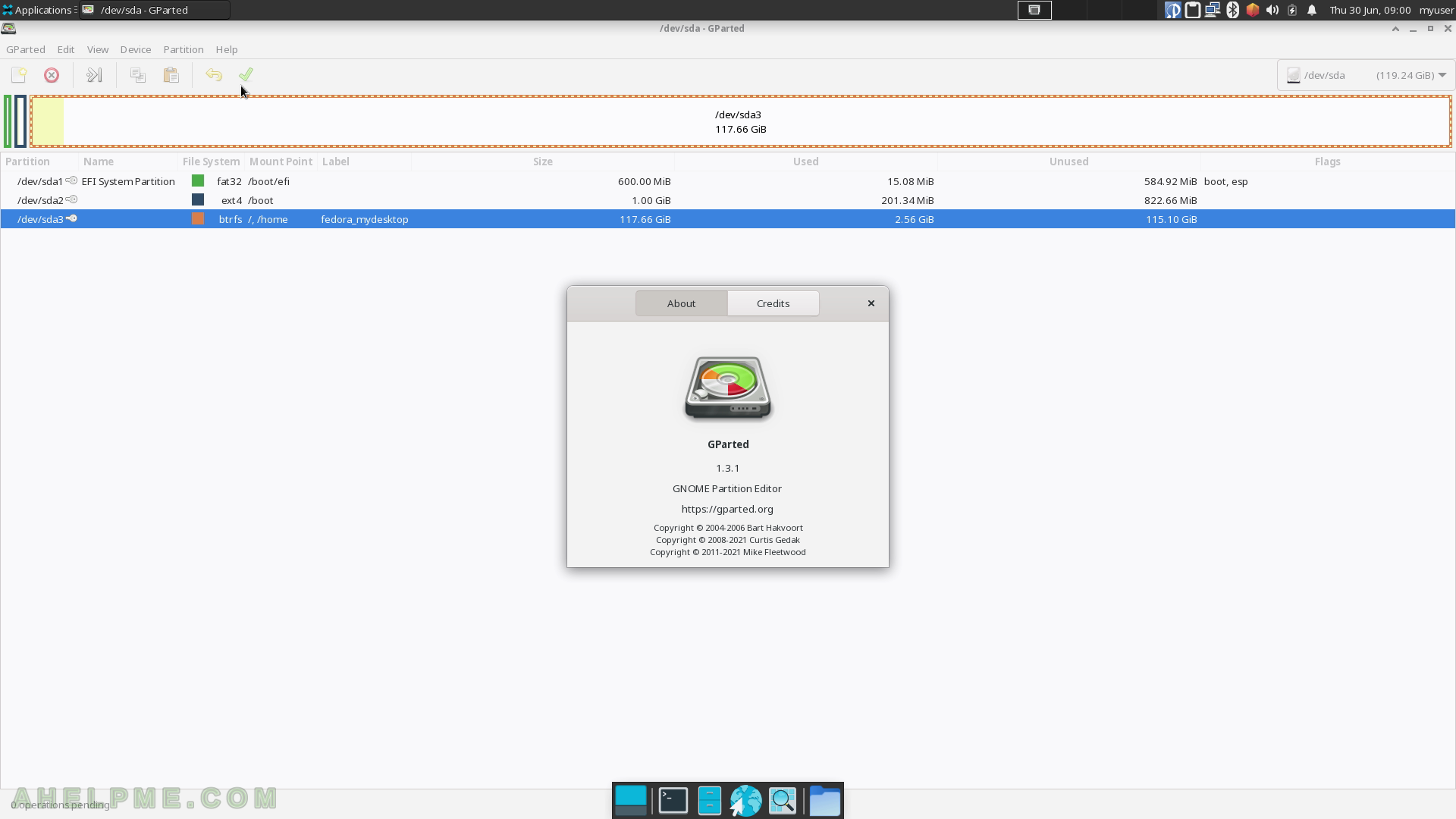Screen dimensions: 1456x819
Task: Click the Resize/Move partition toolbar icon
Action: (x=94, y=75)
